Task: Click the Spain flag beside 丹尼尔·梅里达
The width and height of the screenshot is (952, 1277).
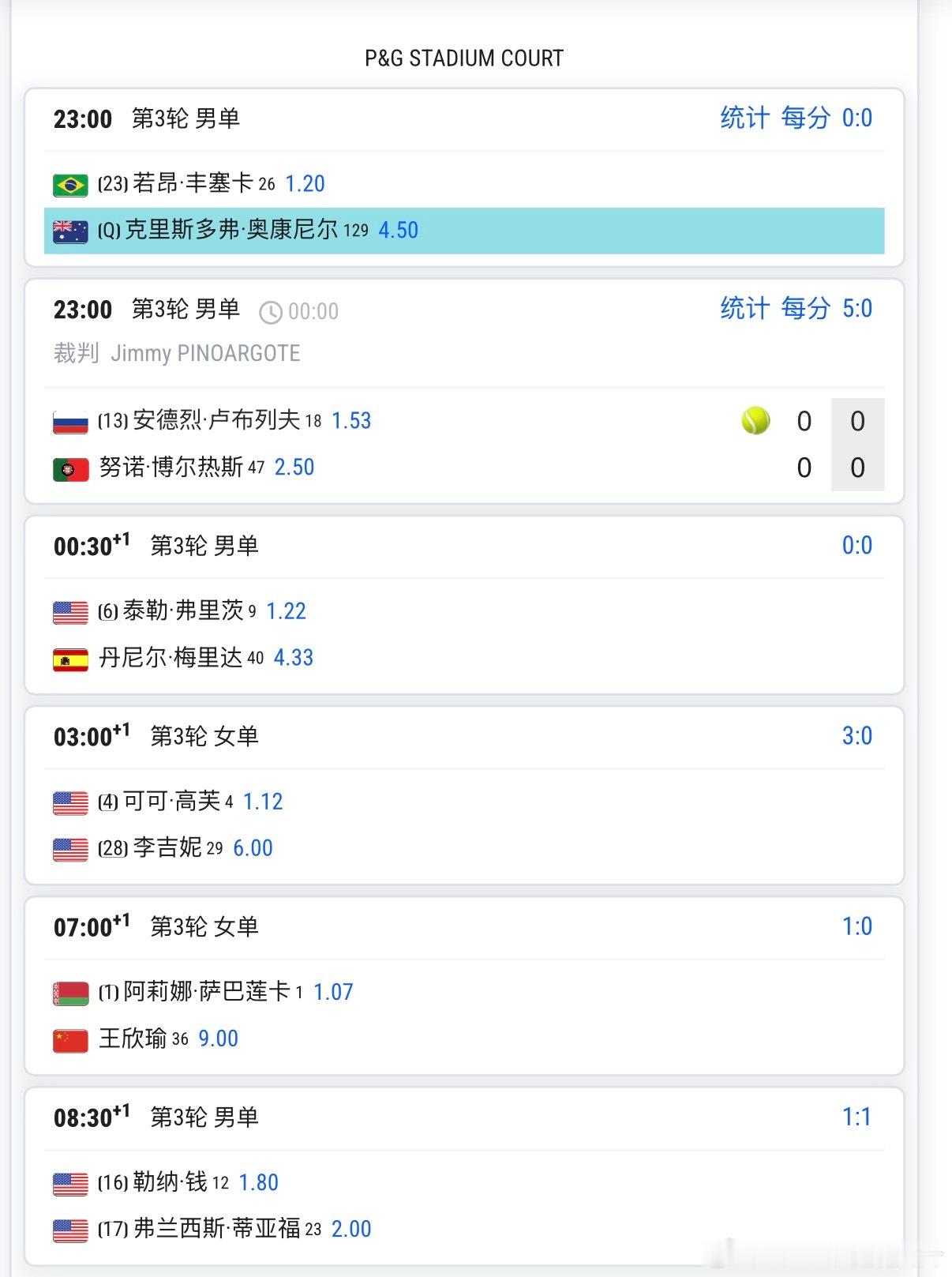Action: click(x=70, y=659)
